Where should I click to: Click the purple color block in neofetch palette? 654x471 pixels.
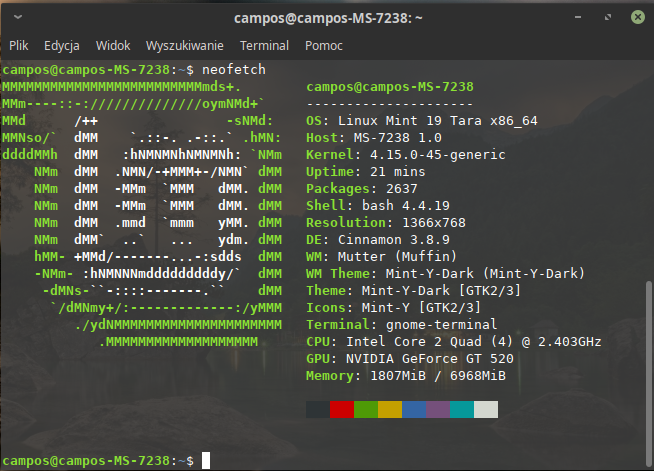(x=438, y=409)
